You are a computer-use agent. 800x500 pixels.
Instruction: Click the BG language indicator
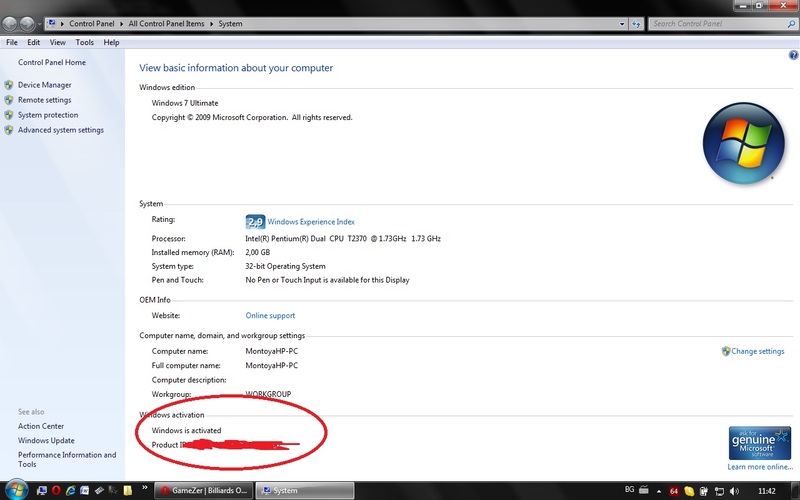click(630, 489)
